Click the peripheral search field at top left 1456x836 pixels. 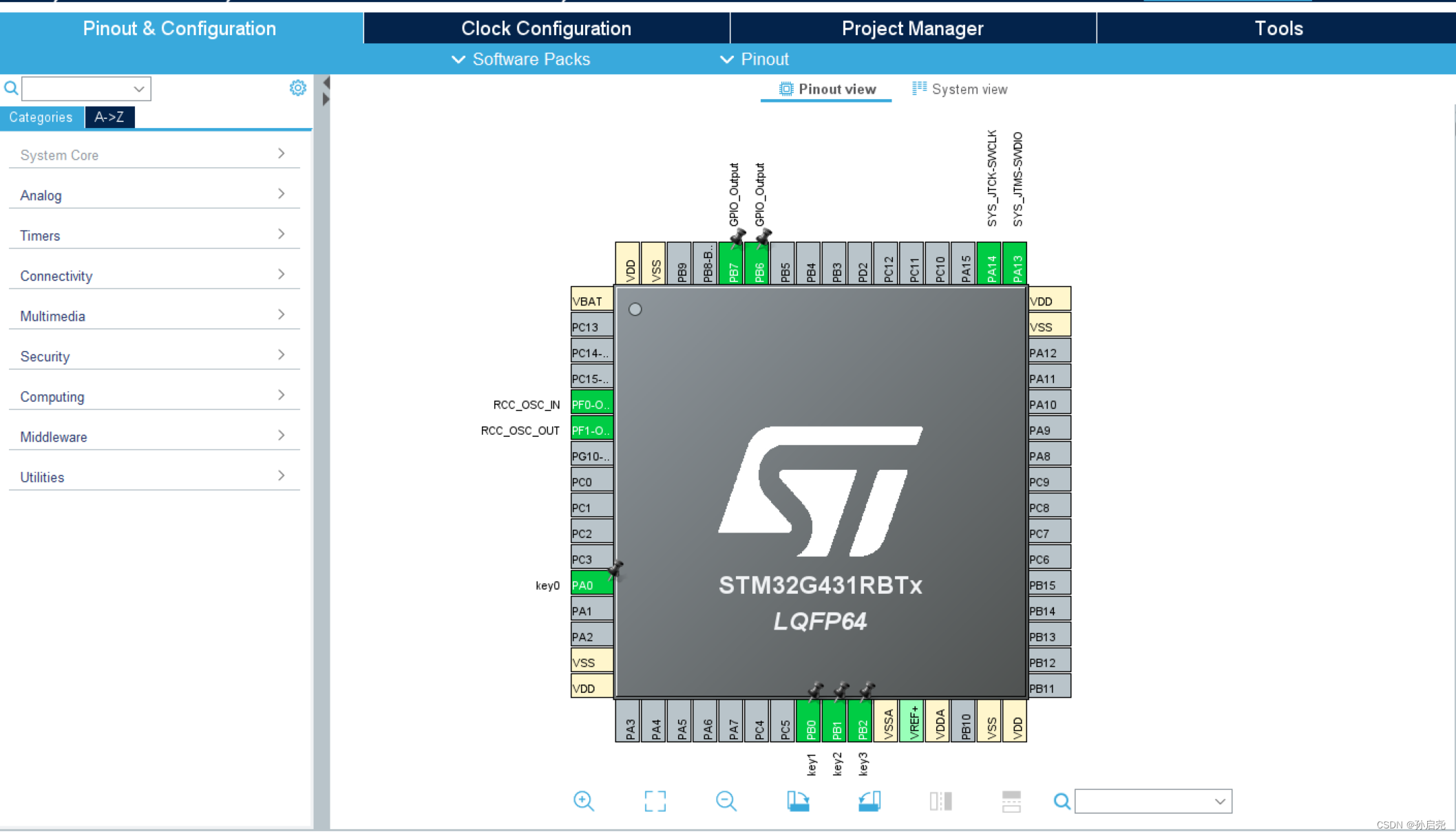[79, 88]
